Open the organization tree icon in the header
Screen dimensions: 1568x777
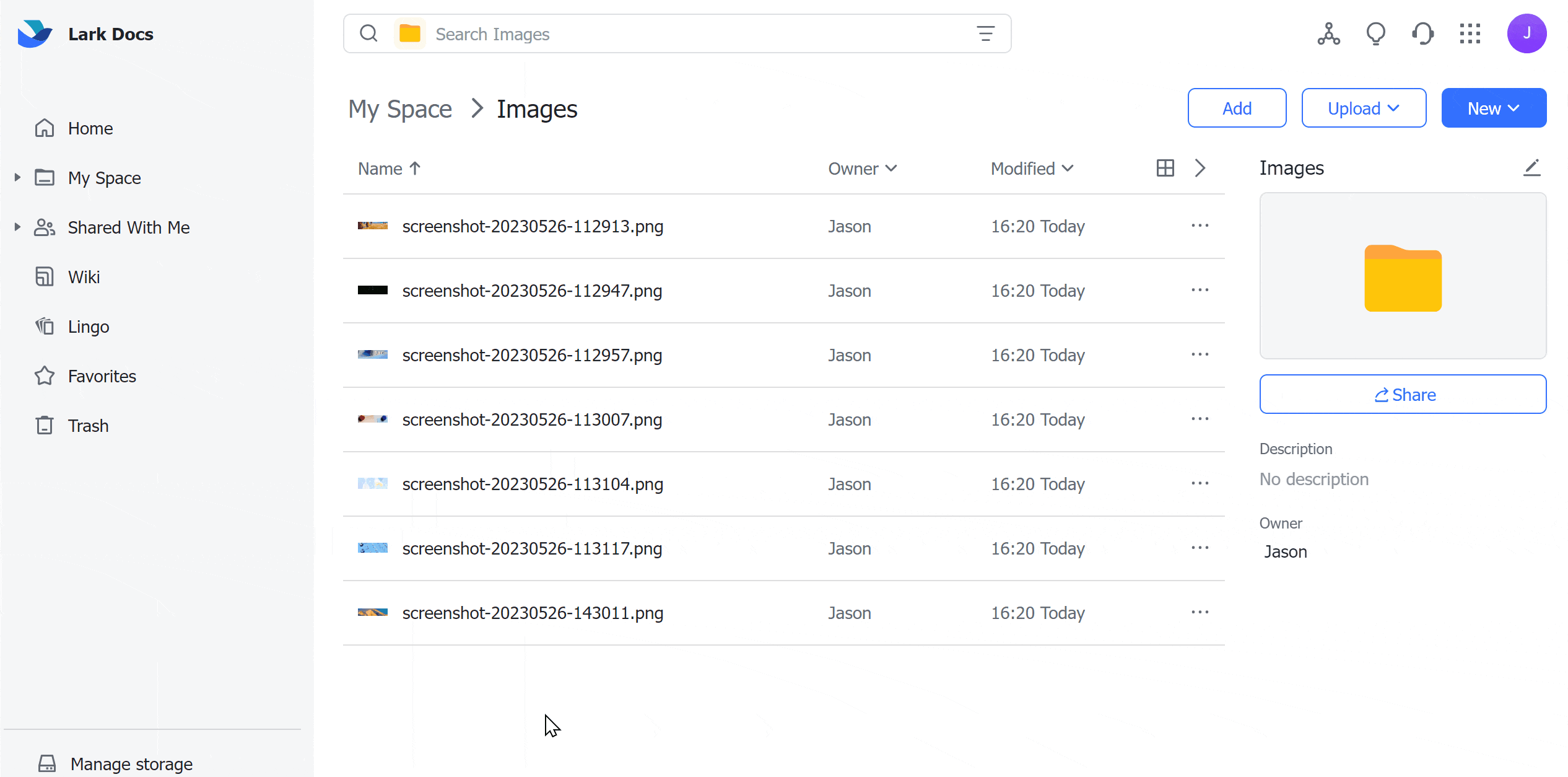[x=1329, y=33]
